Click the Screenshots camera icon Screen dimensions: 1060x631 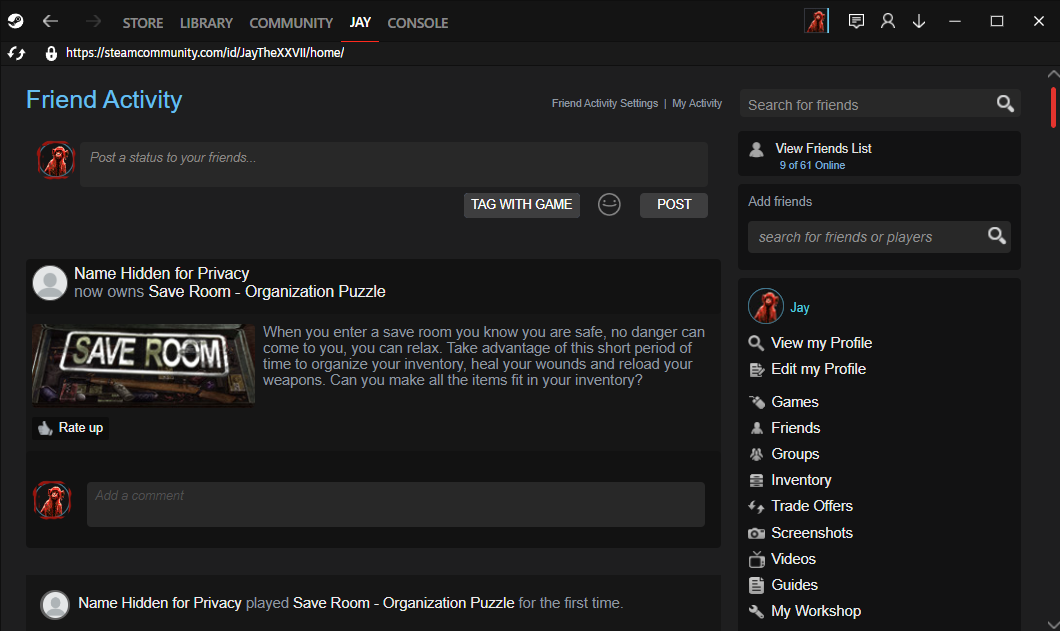pyautogui.click(x=756, y=534)
